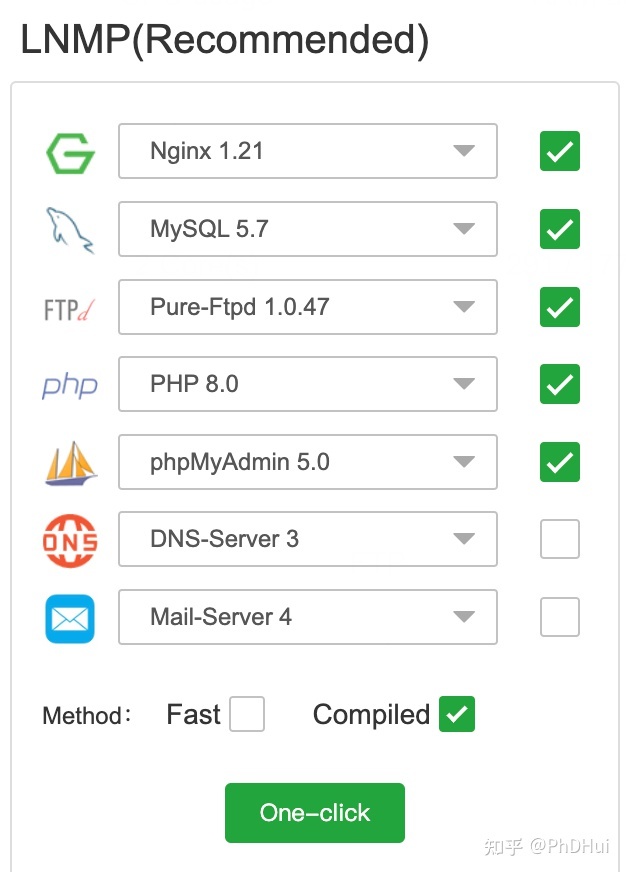The image size is (626, 872).
Task: Open the Pure-Ftpd 1.0.47 dropdown
Action: click(308, 307)
